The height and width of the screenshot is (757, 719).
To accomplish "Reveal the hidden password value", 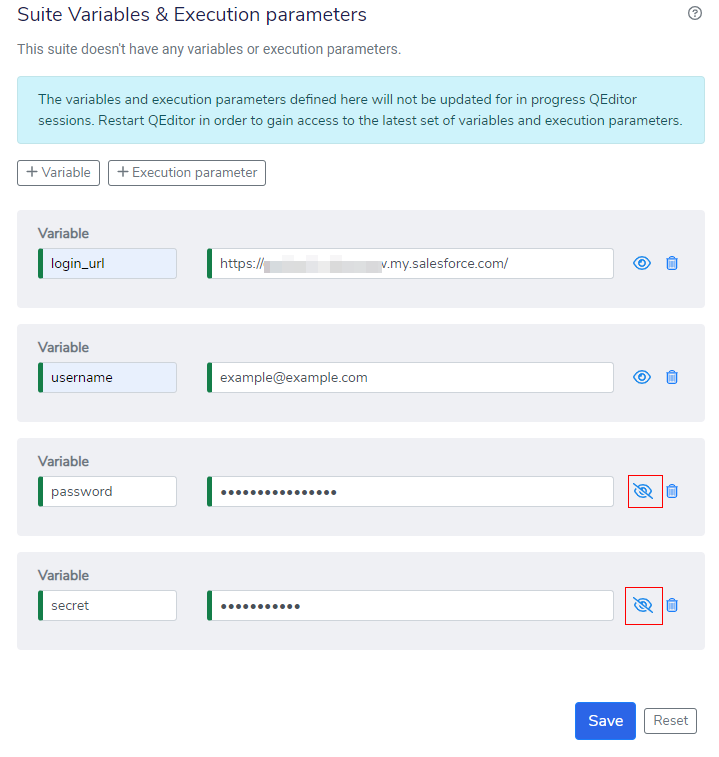I will click(643, 491).
